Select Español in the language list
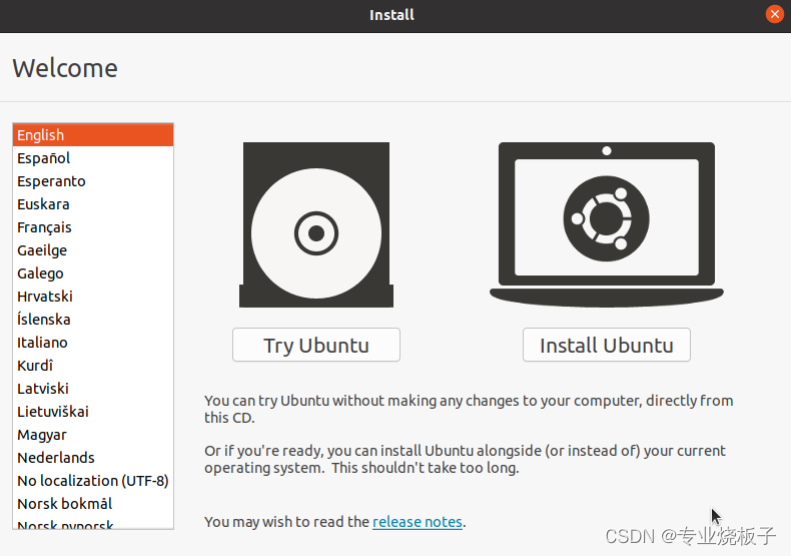Screen dimensions: 791x556 click(93, 158)
